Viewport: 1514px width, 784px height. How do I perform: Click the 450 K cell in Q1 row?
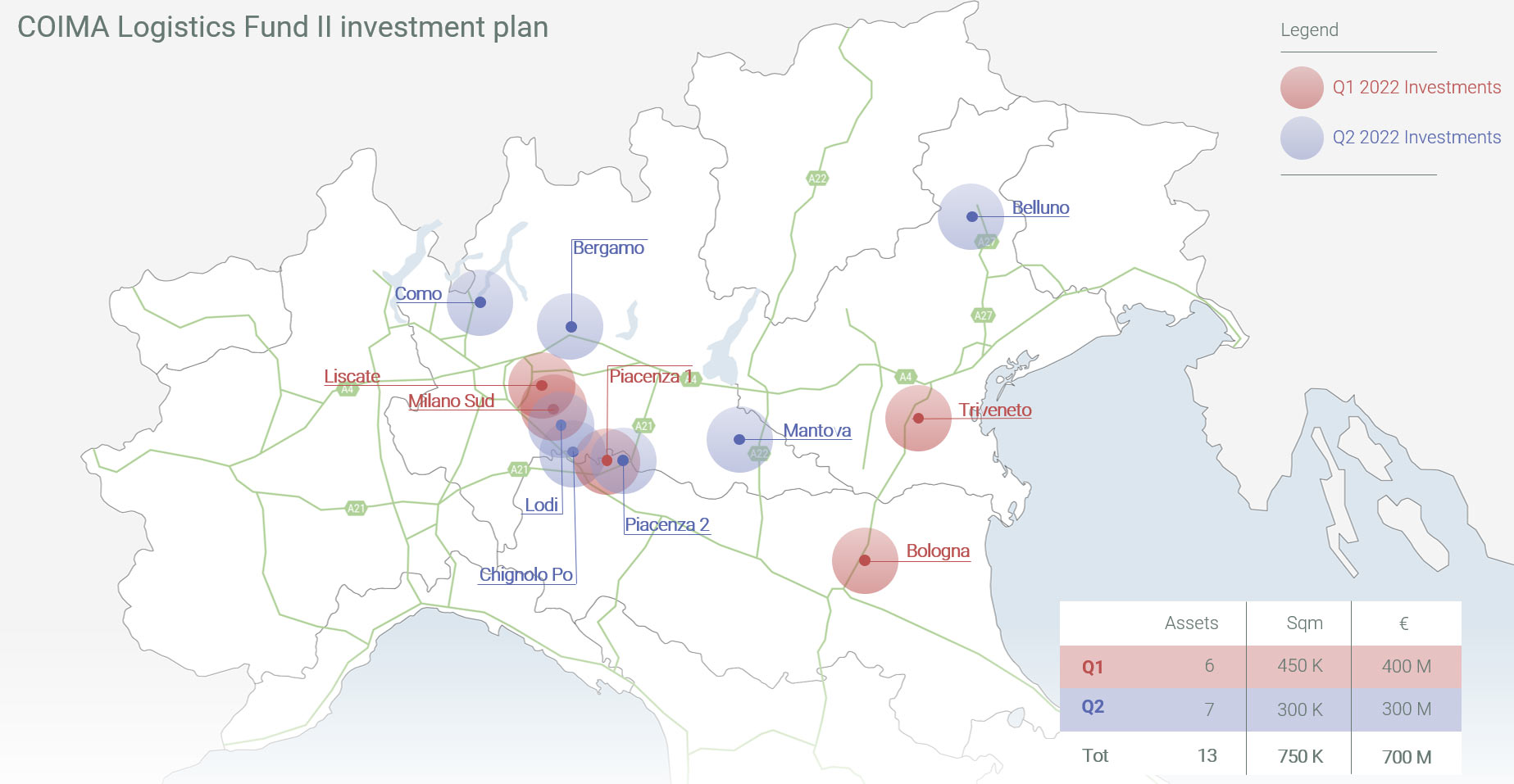(1300, 666)
